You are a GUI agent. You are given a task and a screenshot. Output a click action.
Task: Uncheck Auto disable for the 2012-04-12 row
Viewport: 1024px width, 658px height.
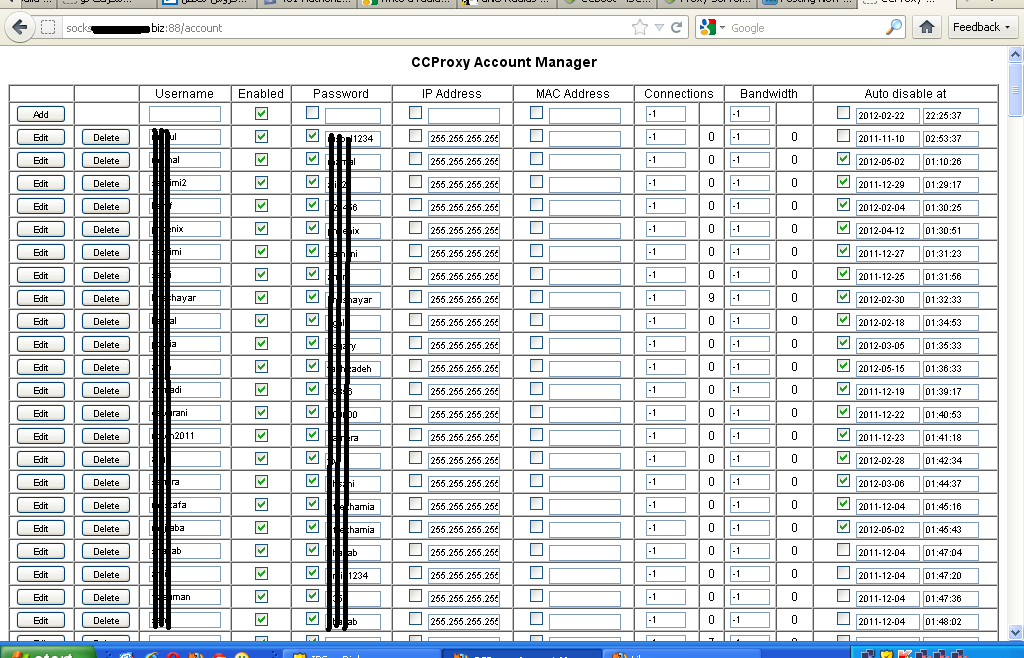(843, 228)
